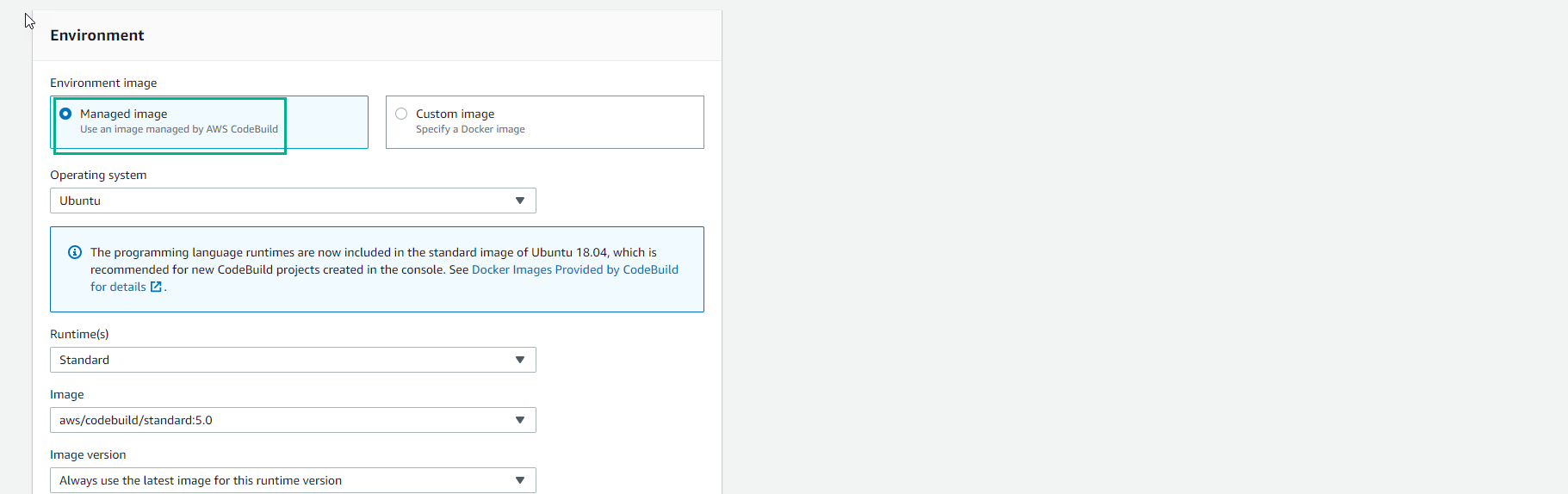Click "Specify a Docker image" option description
Viewport: 1568px width, 494px height.
point(470,129)
